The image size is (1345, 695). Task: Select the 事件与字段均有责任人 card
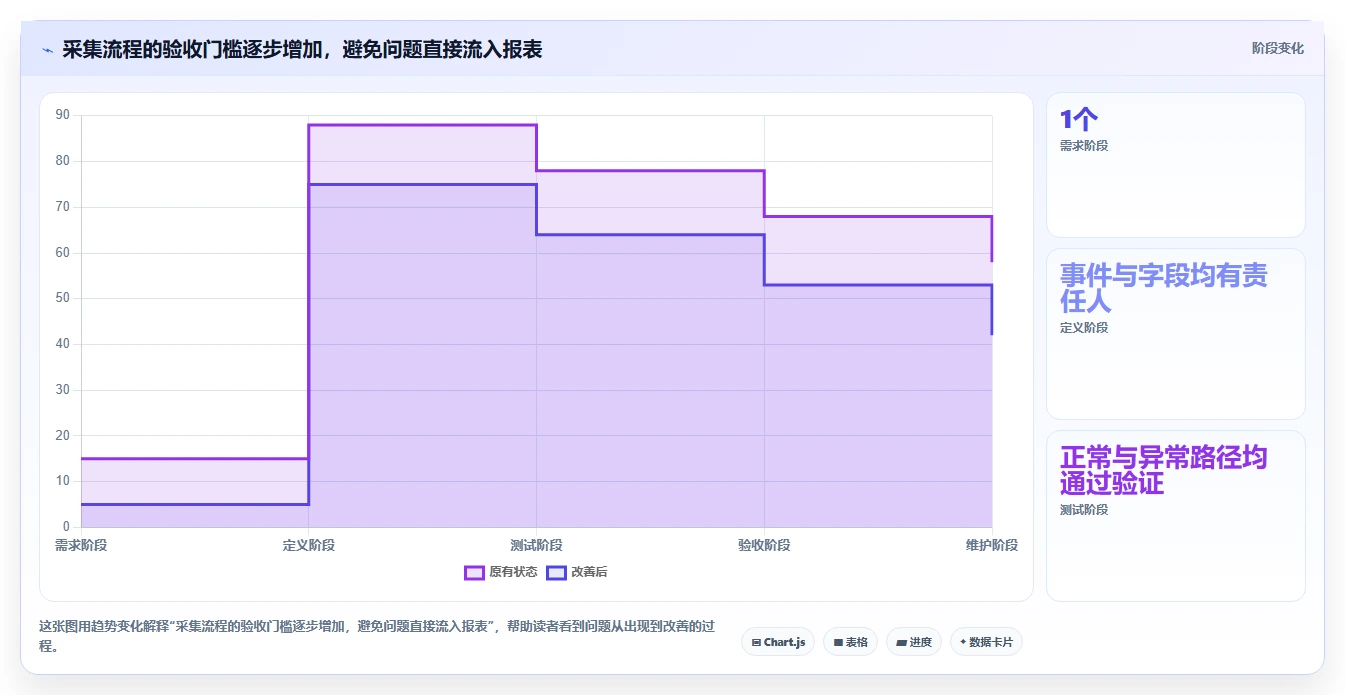1176,334
